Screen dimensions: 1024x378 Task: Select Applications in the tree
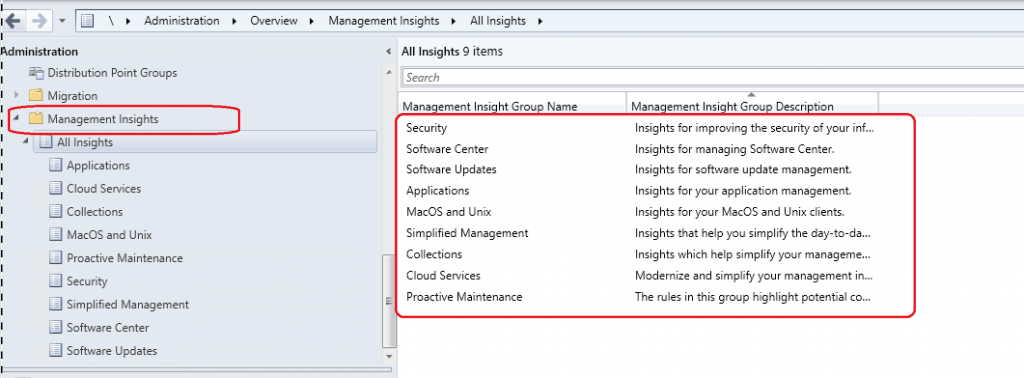pyautogui.click(x=98, y=166)
